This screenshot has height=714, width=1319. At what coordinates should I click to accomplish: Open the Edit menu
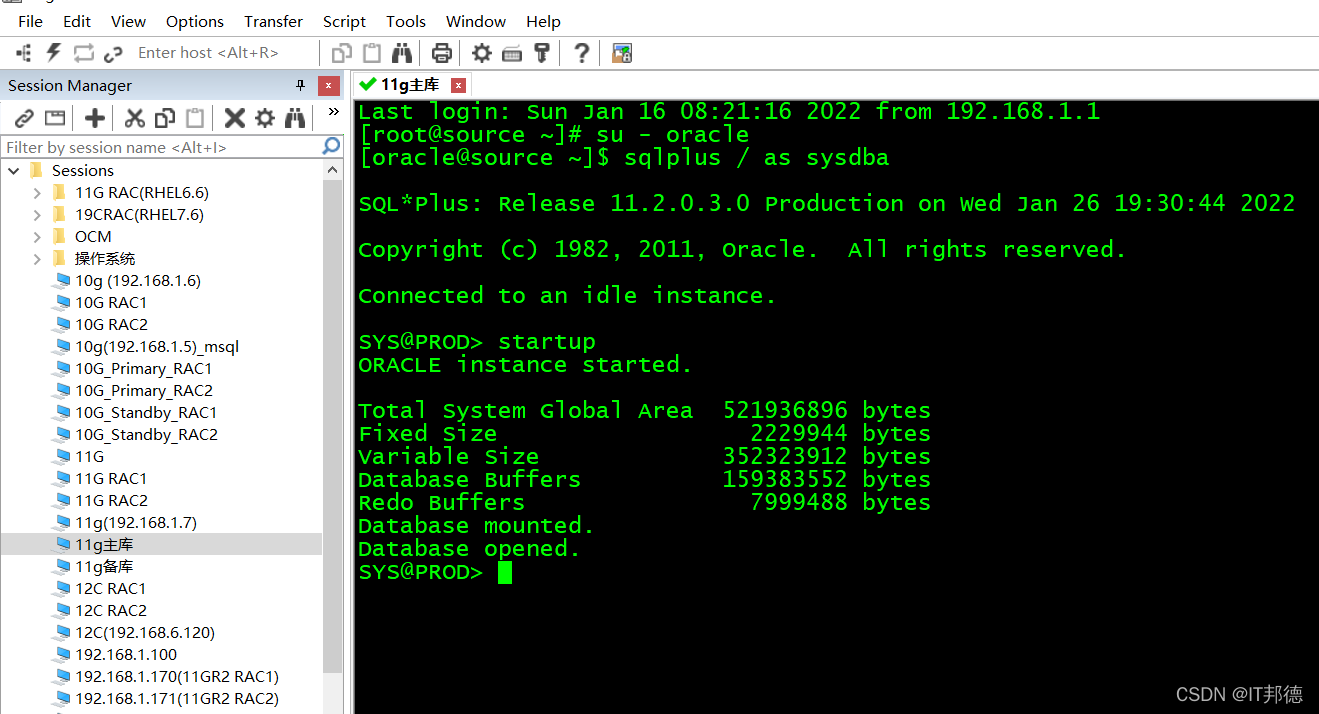pyautogui.click(x=77, y=21)
